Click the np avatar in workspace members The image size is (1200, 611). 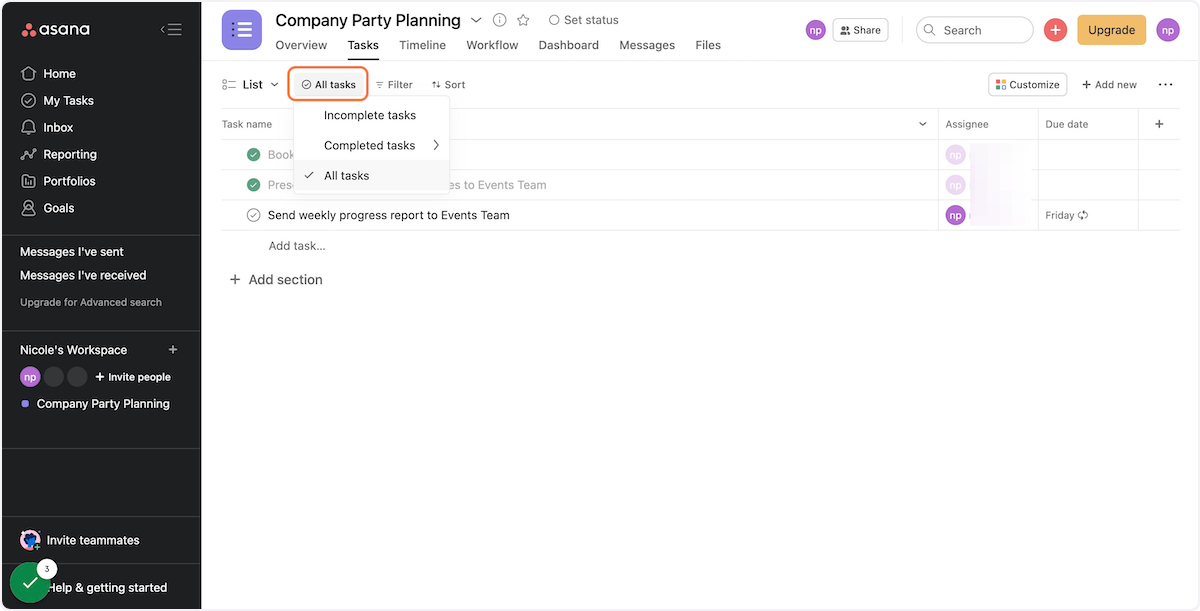[30, 377]
